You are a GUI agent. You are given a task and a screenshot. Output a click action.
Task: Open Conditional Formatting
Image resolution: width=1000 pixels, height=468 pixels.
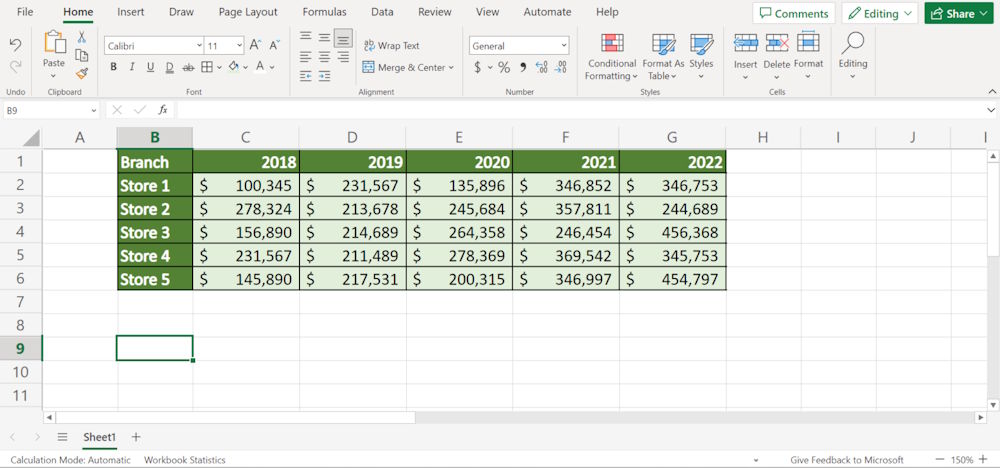[611, 56]
